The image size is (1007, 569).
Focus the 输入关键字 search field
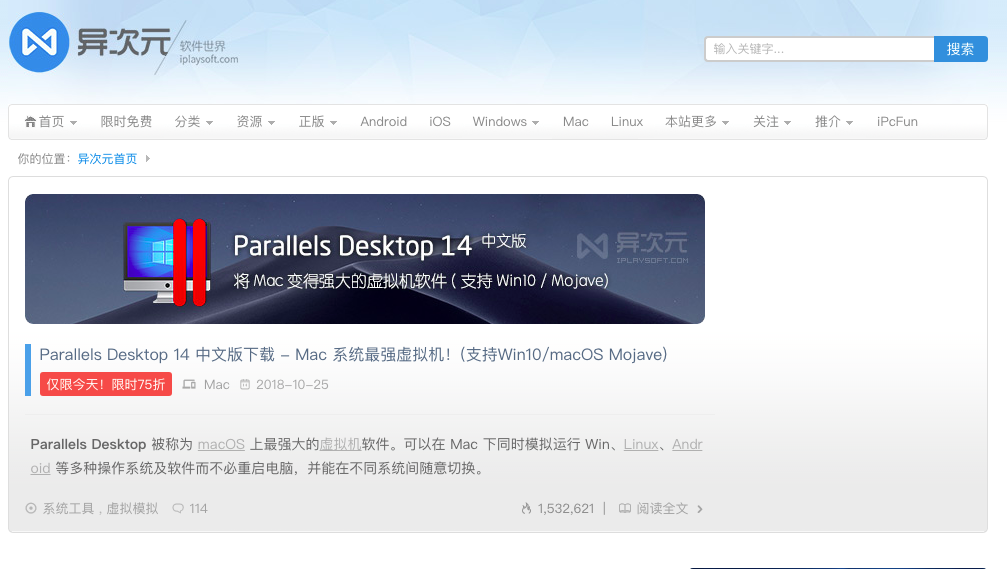(819, 49)
